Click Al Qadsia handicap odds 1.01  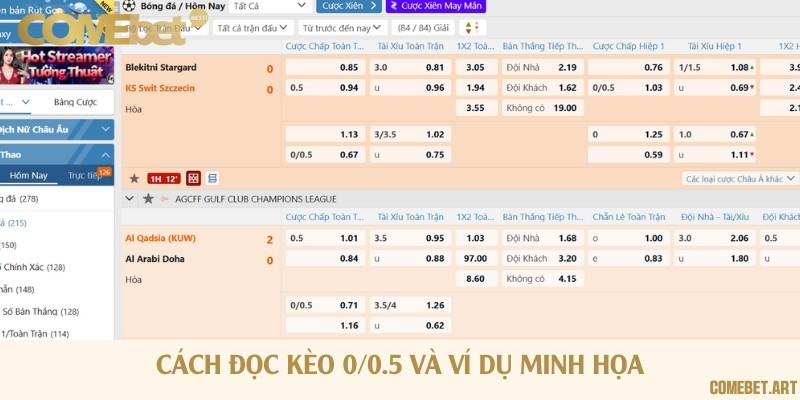(x=326, y=238)
